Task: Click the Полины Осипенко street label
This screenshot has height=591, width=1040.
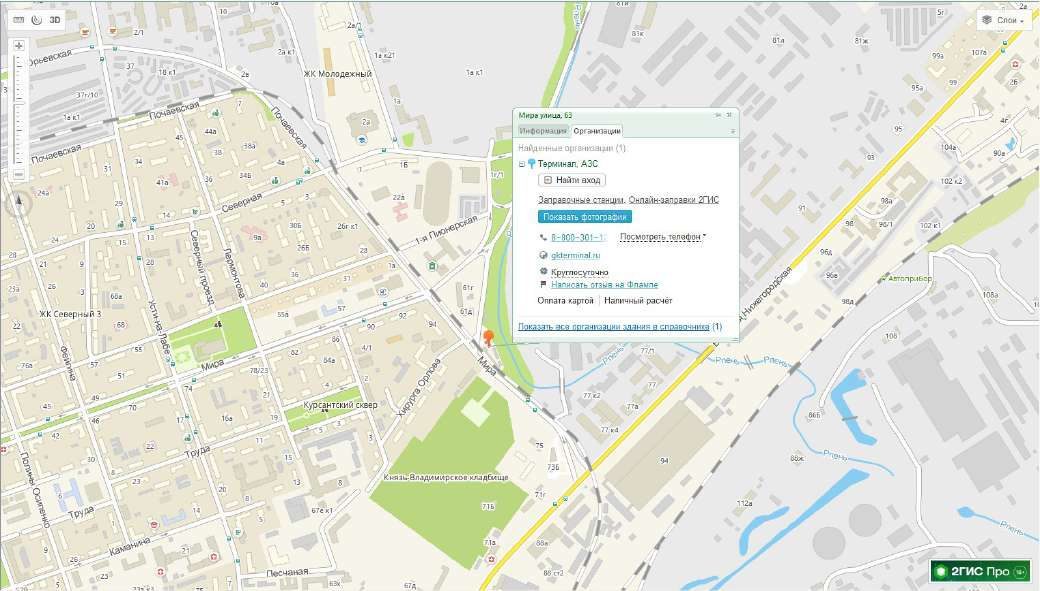Action: point(34,491)
